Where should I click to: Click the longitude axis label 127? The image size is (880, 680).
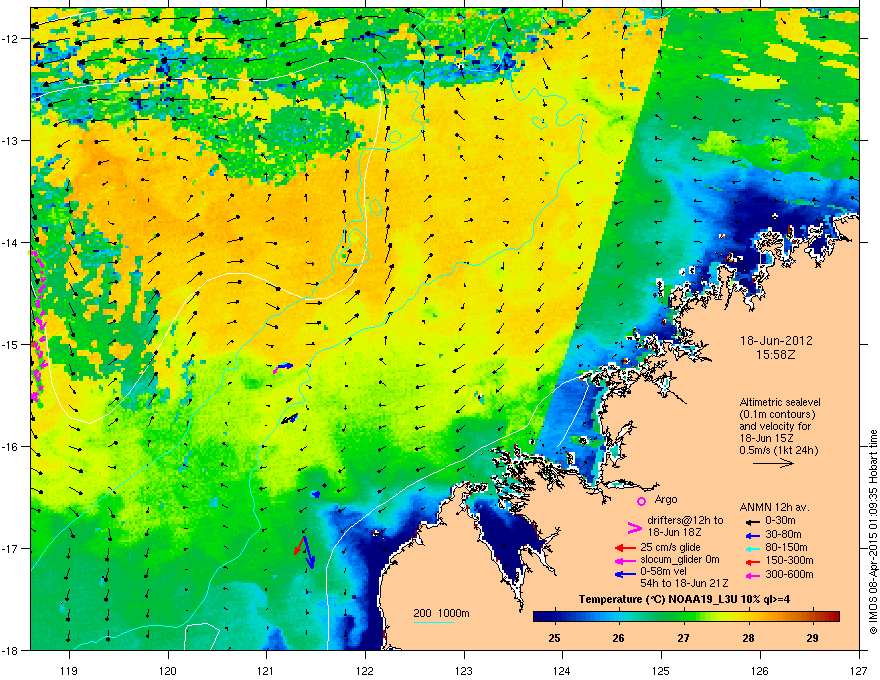(859, 670)
